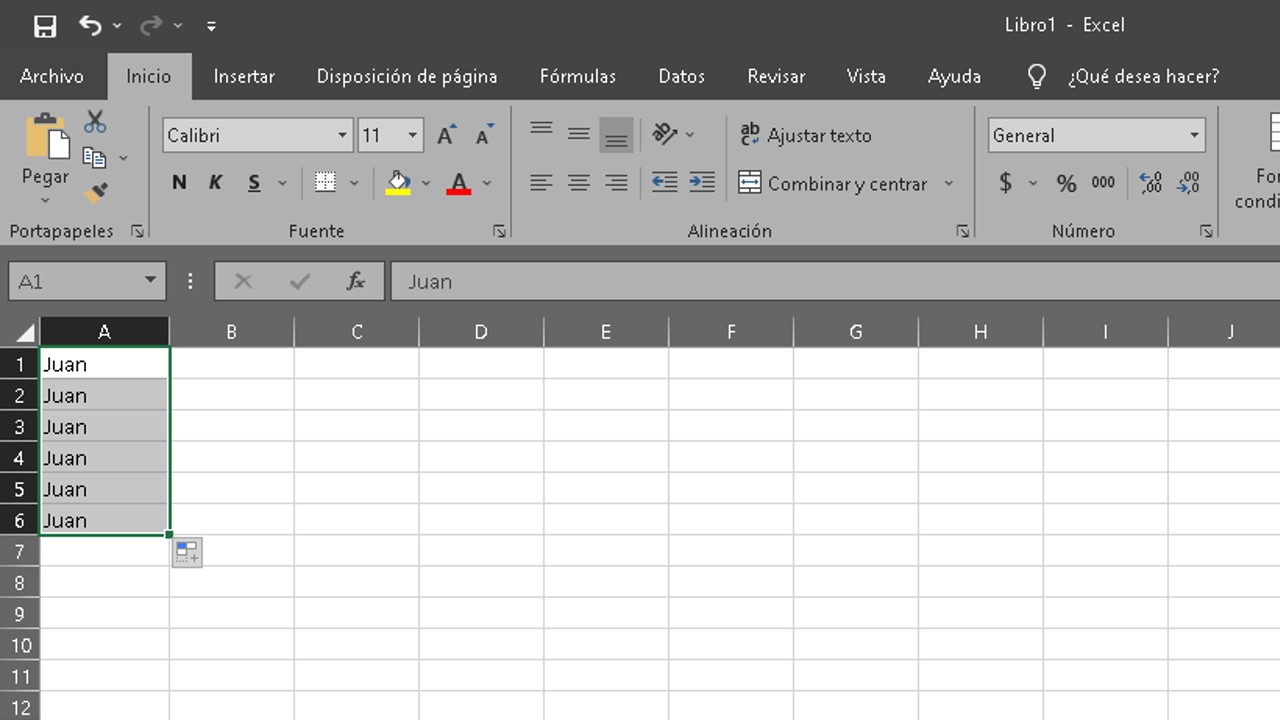Click the Increase Indent icon
1280x720 pixels.
pyautogui.click(x=702, y=182)
